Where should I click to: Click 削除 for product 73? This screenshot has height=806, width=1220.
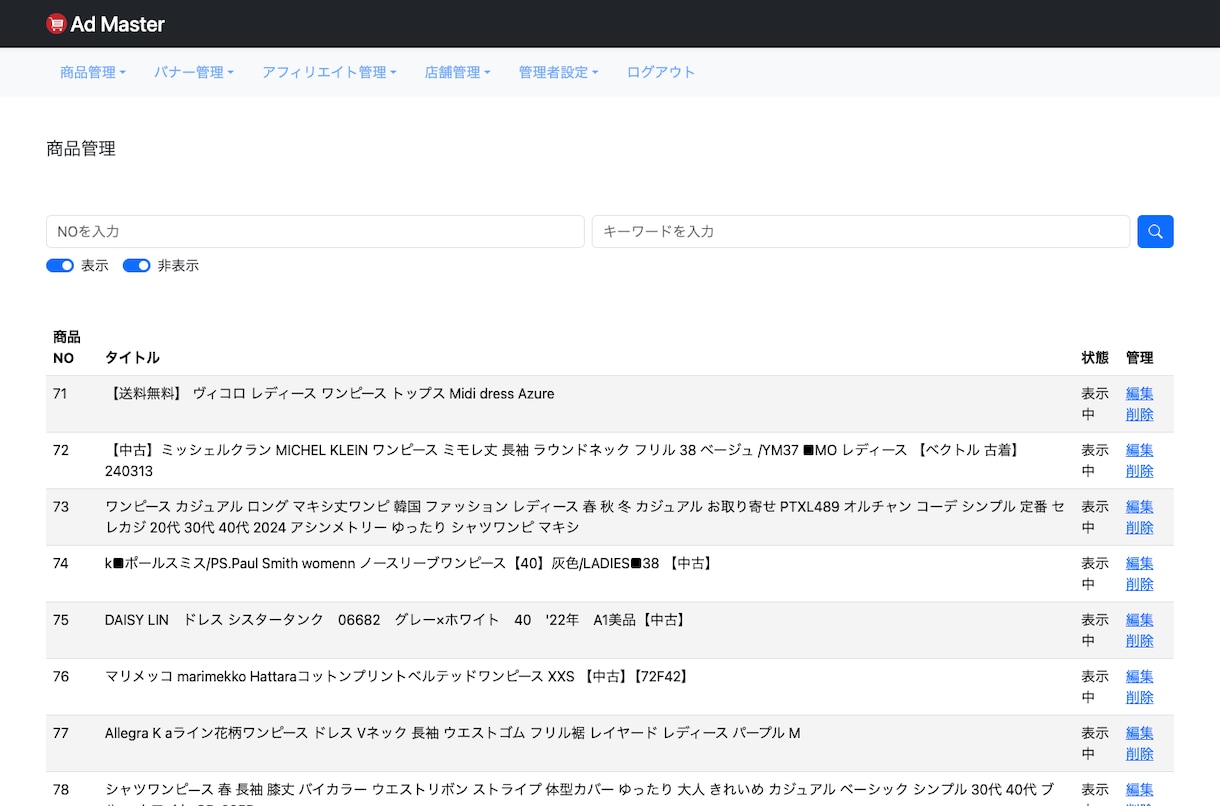(1140, 528)
